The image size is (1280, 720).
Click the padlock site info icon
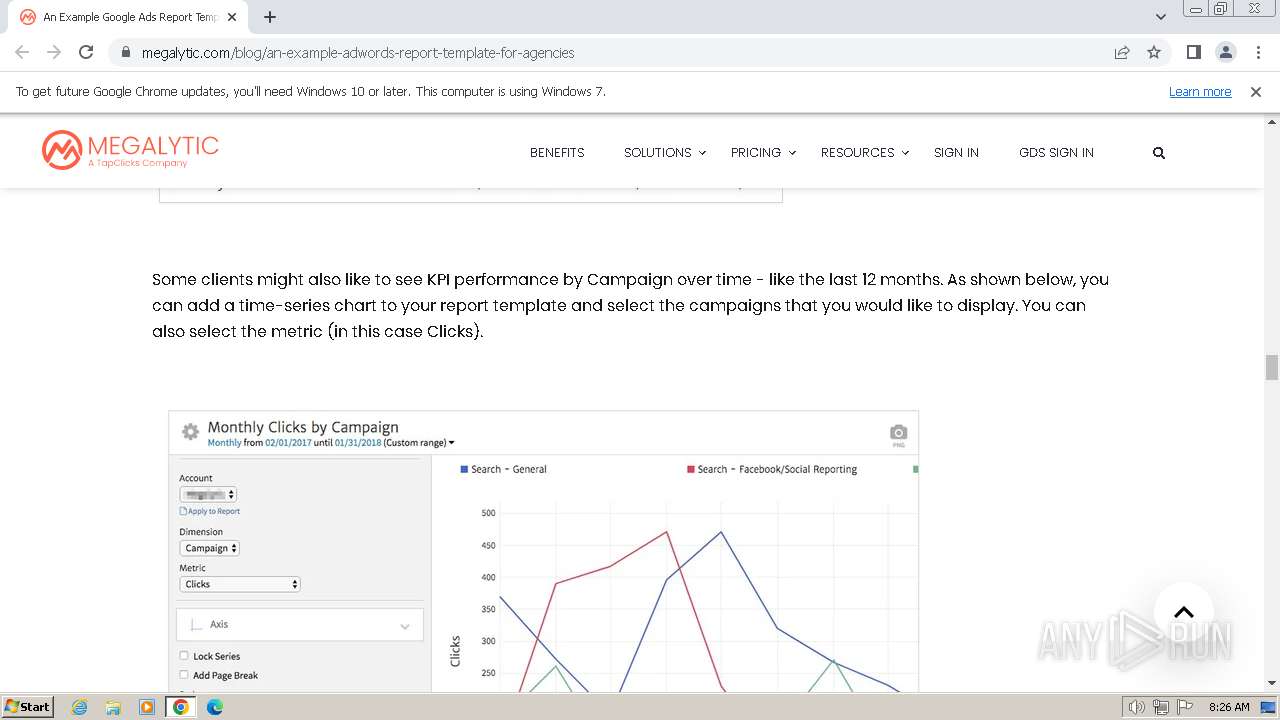(126, 52)
